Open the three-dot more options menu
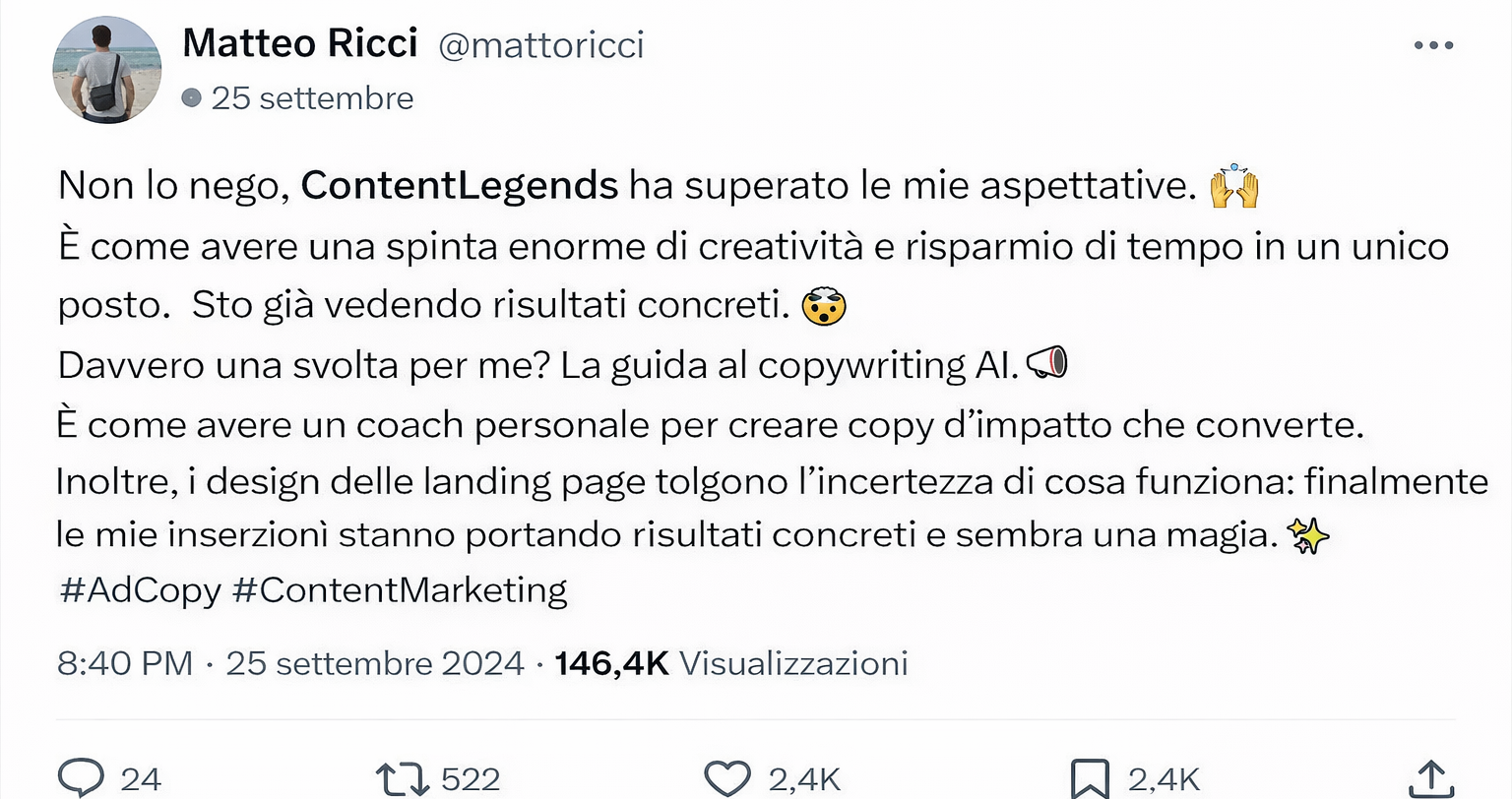 coord(1433,45)
